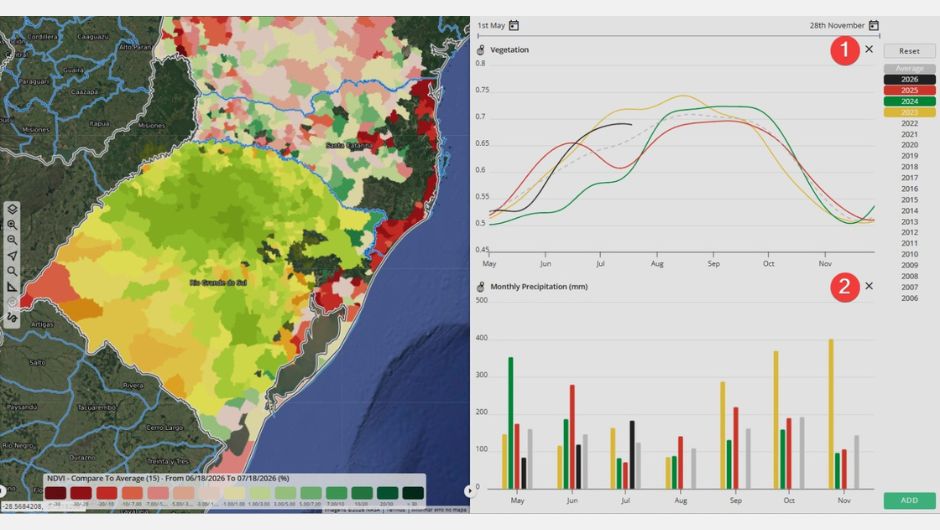Toggle the Average series in year list

909,68
